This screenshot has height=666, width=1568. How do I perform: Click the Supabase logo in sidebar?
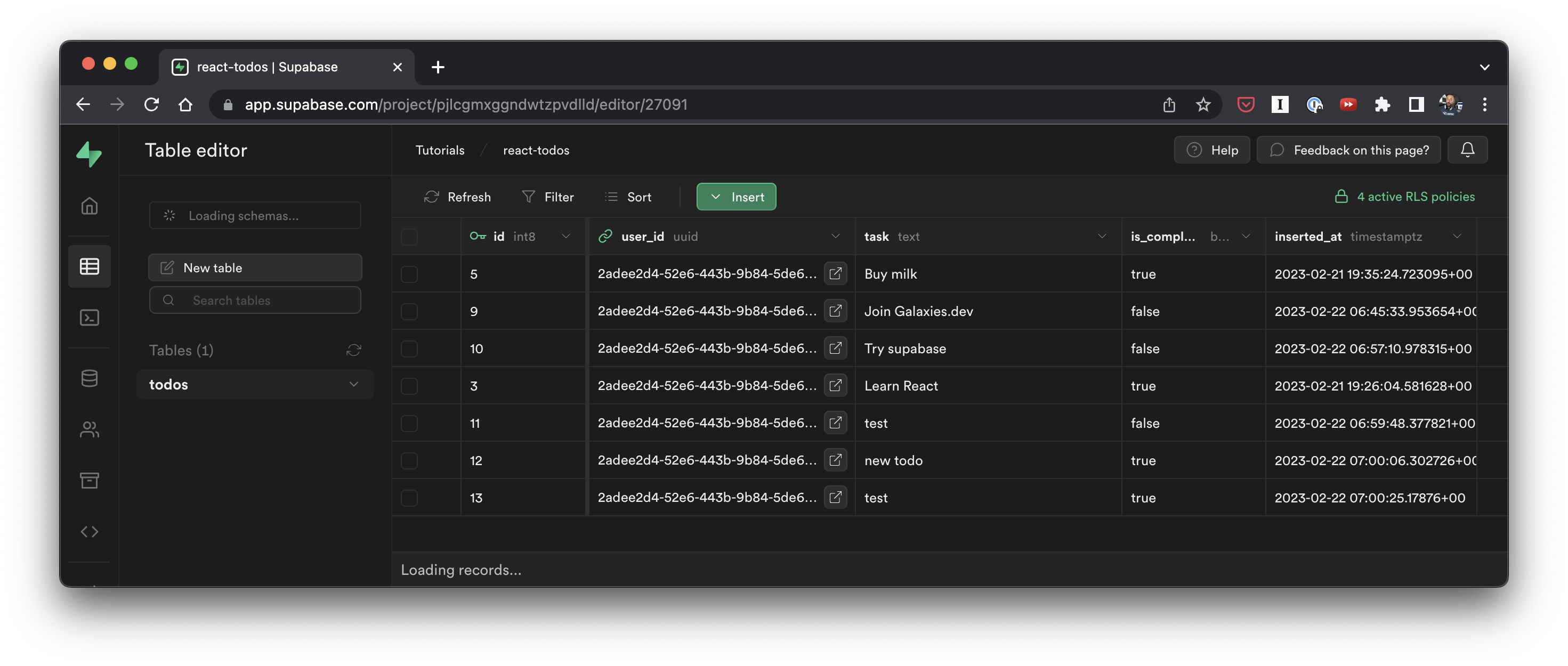tap(89, 154)
